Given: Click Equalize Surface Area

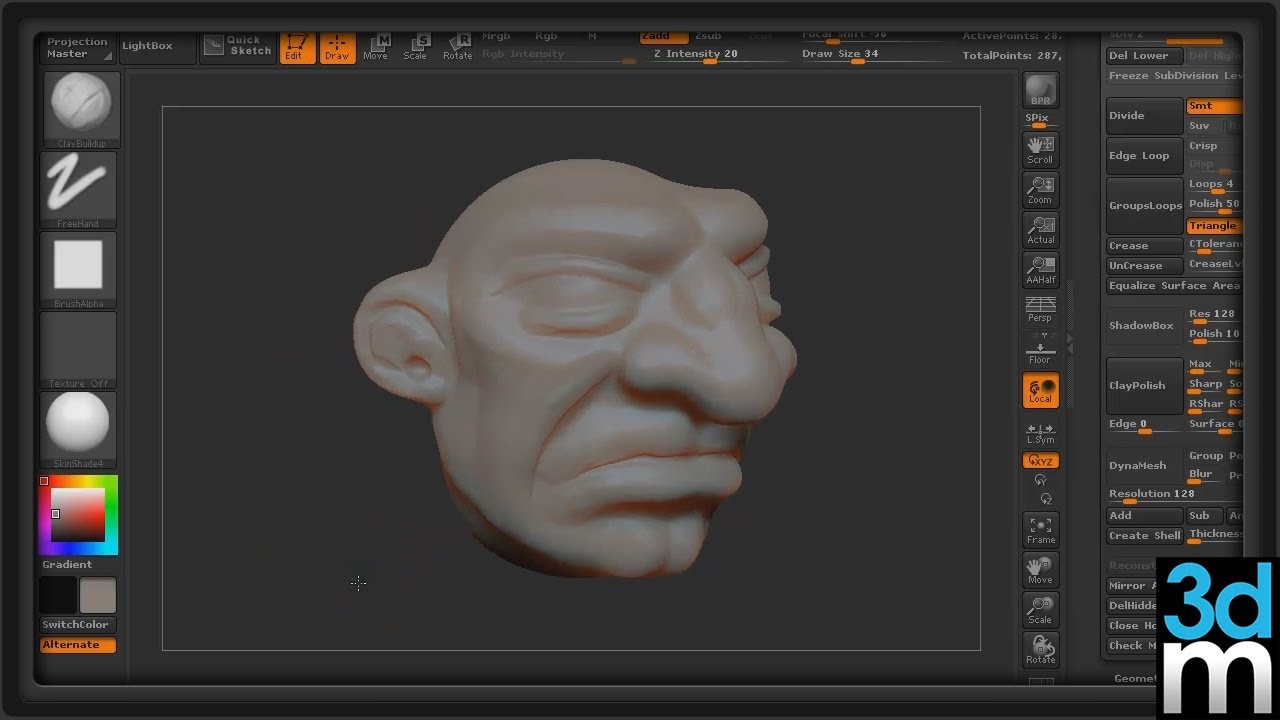Looking at the screenshot, I should point(1175,286).
